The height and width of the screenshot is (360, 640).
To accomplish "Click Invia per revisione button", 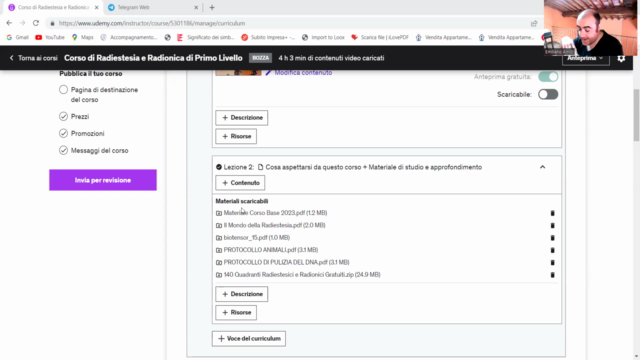I will [x=103, y=180].
